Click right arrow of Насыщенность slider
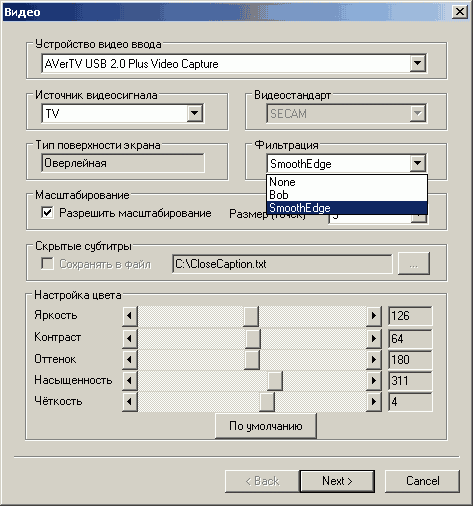 (x=374, y=381)
